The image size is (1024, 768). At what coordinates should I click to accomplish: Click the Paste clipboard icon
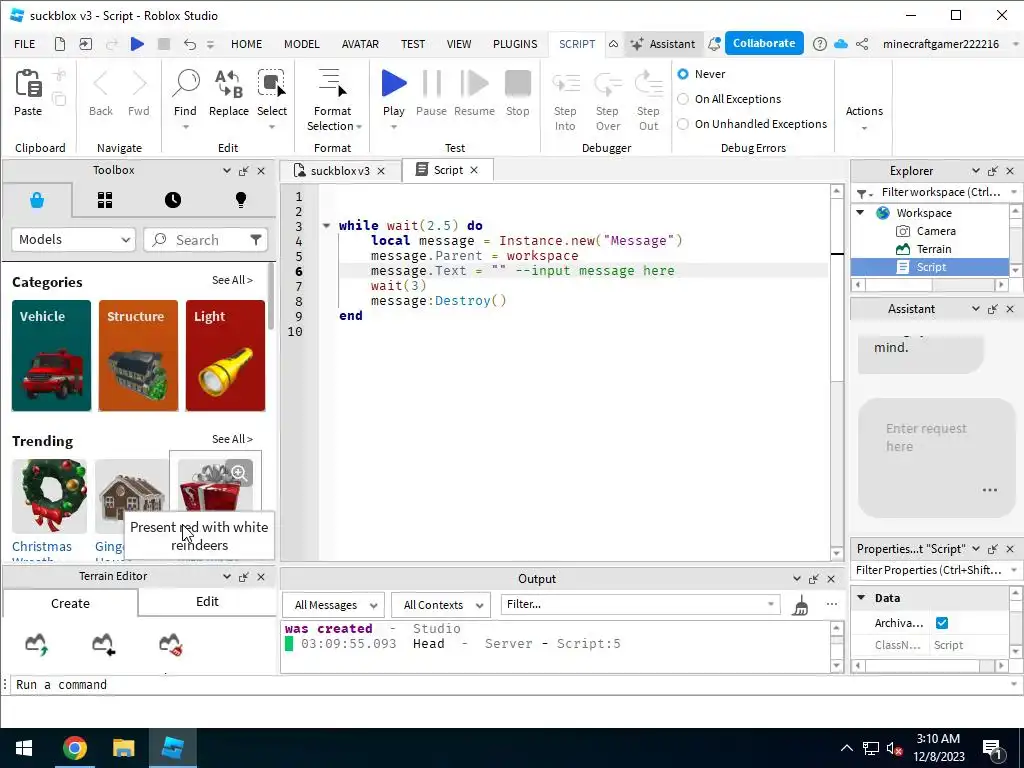28,84
